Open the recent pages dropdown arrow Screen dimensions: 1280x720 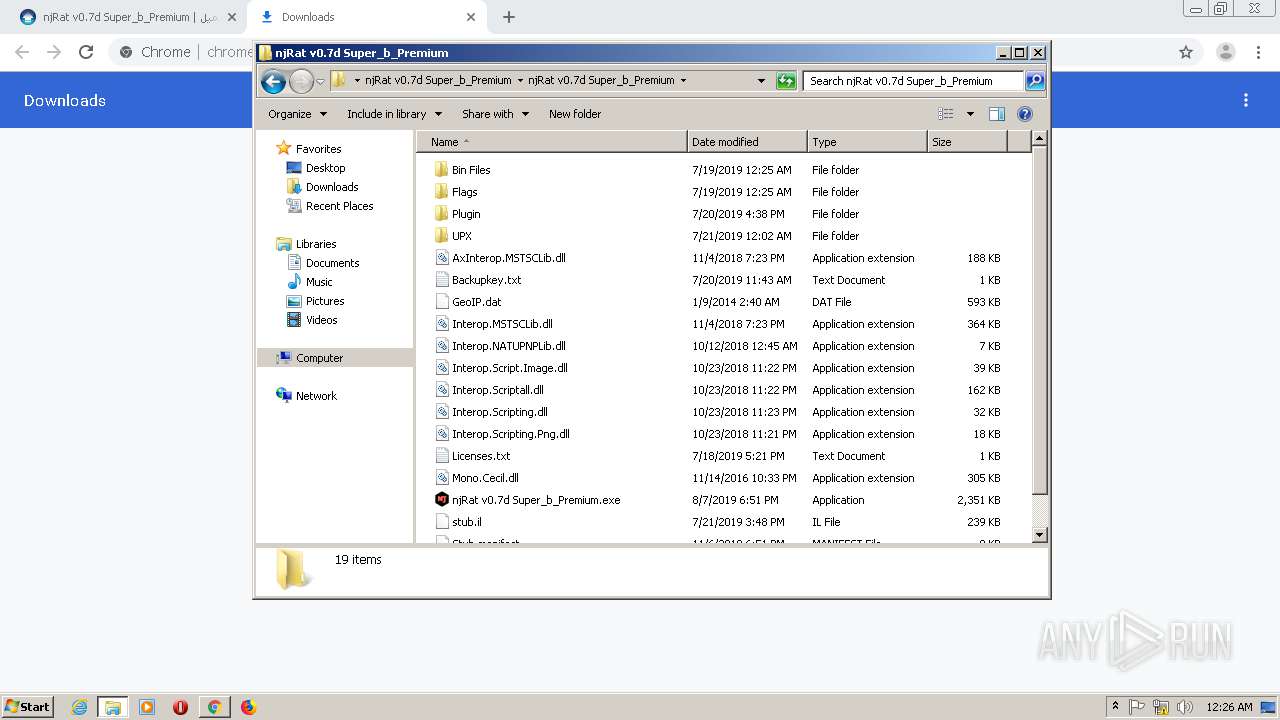click(x=320, y=81)
